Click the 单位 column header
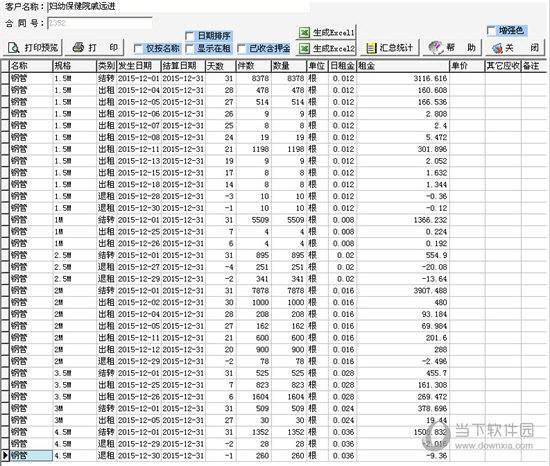Screen dimensions: 550x466 click(317, 66)
